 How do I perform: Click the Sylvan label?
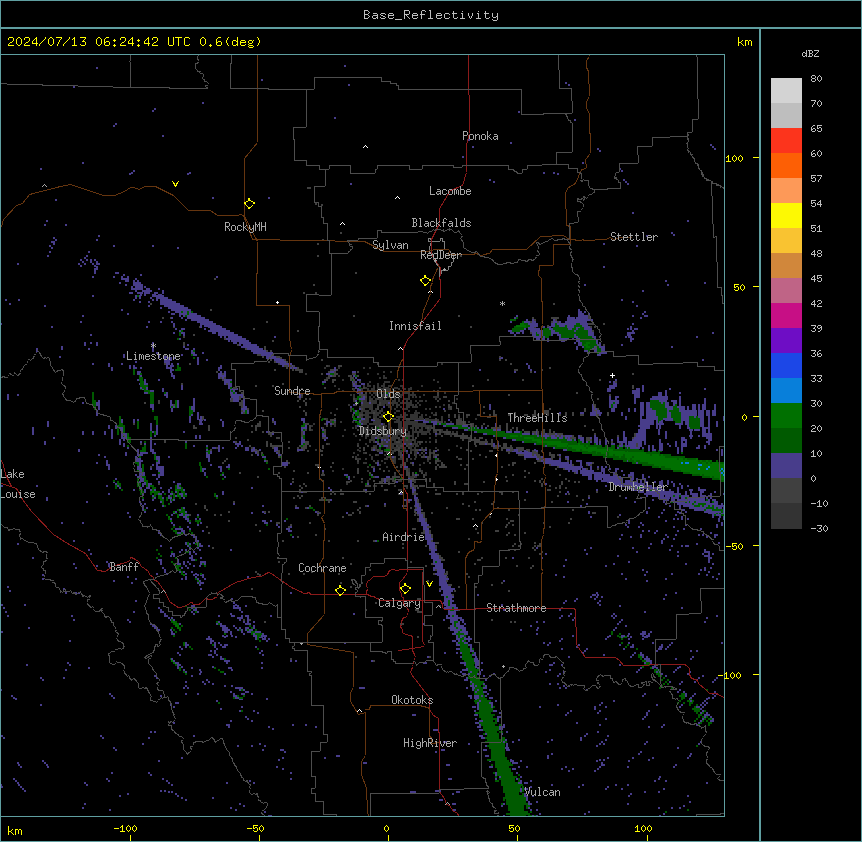click(x=390, y=245)
